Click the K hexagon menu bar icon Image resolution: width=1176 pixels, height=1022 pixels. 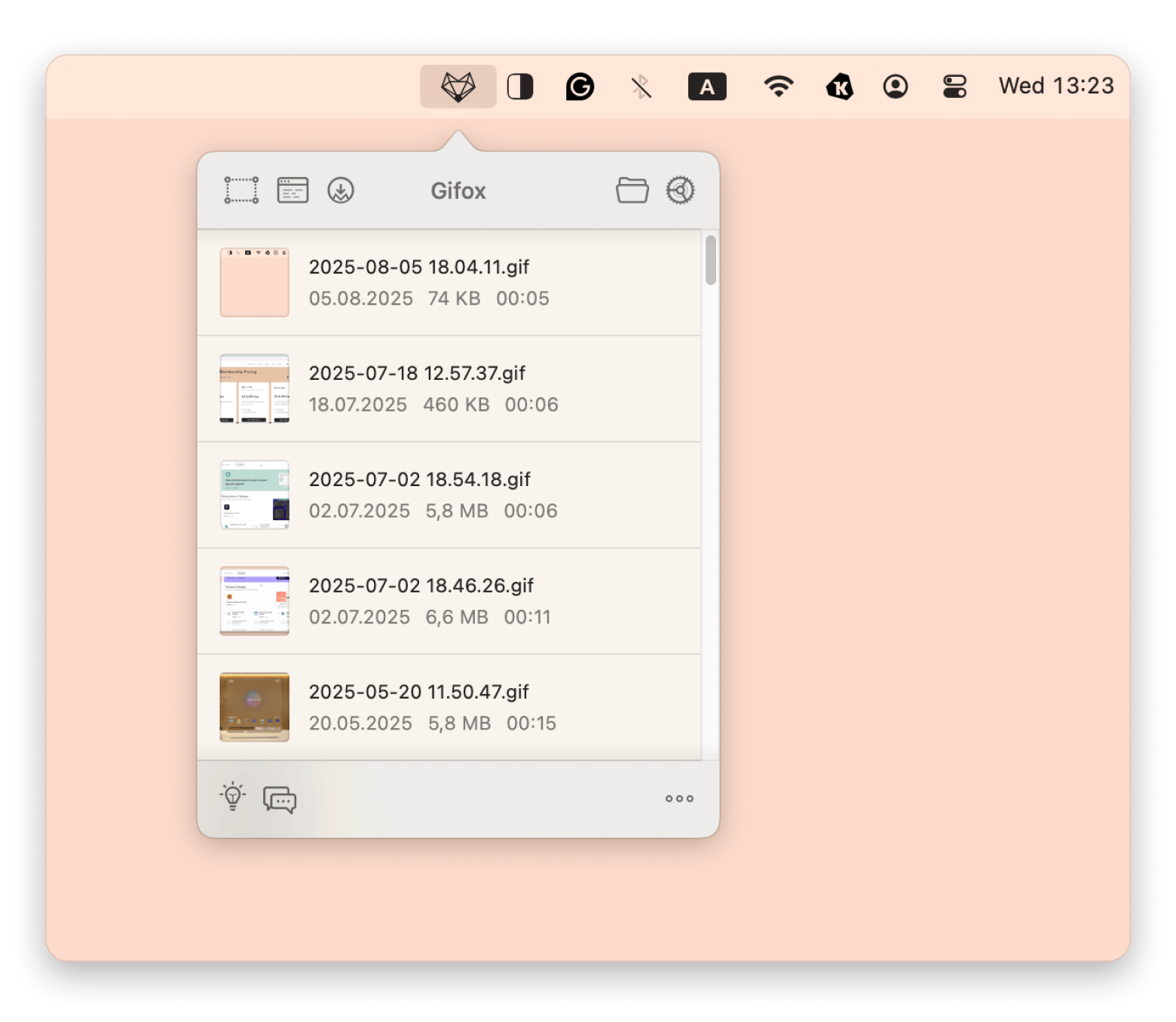[x=839, y=87]
